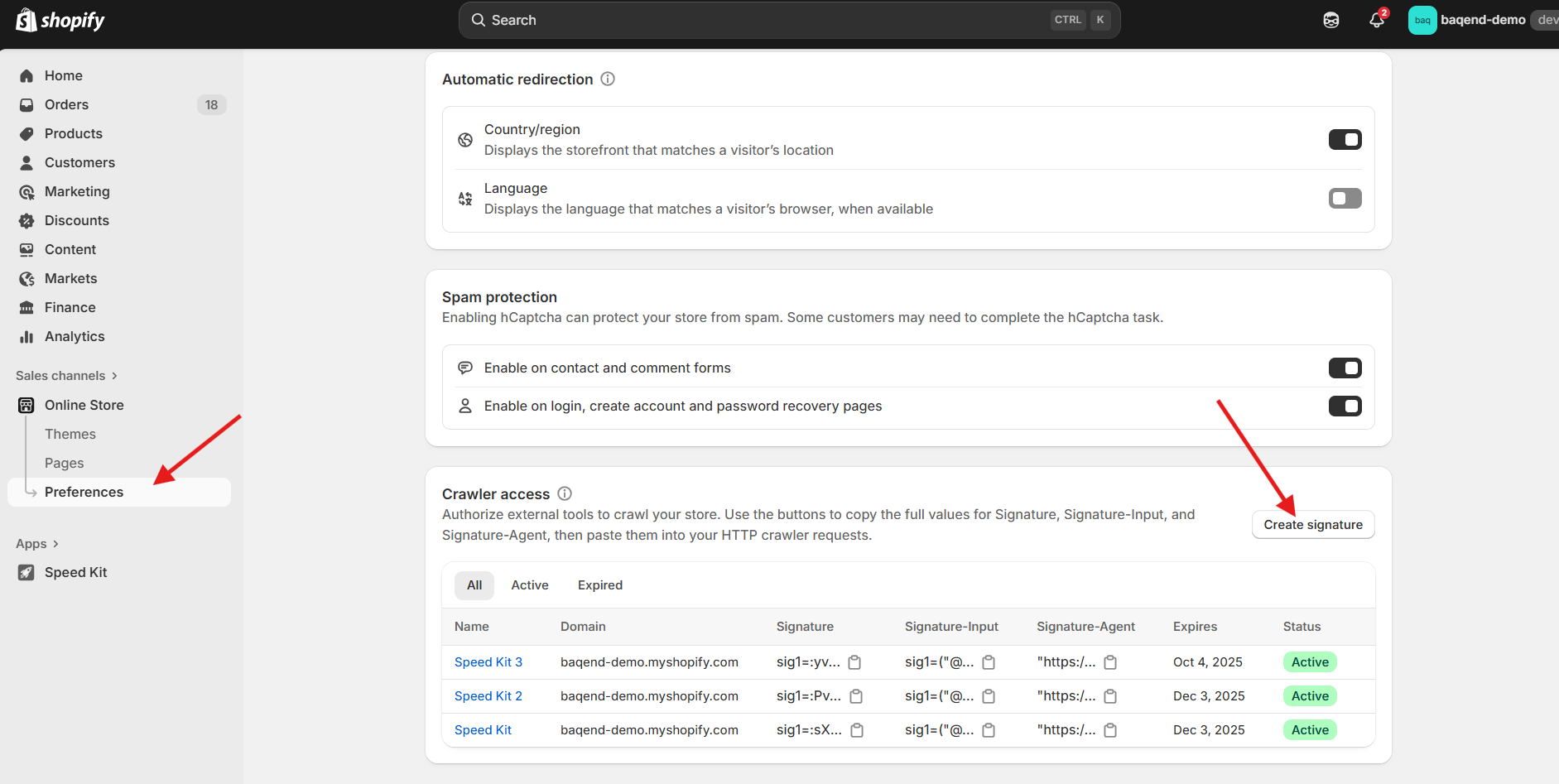The image size is (1559, 784).
Task: Click Crawler access info icon
Action: (565, 494)
